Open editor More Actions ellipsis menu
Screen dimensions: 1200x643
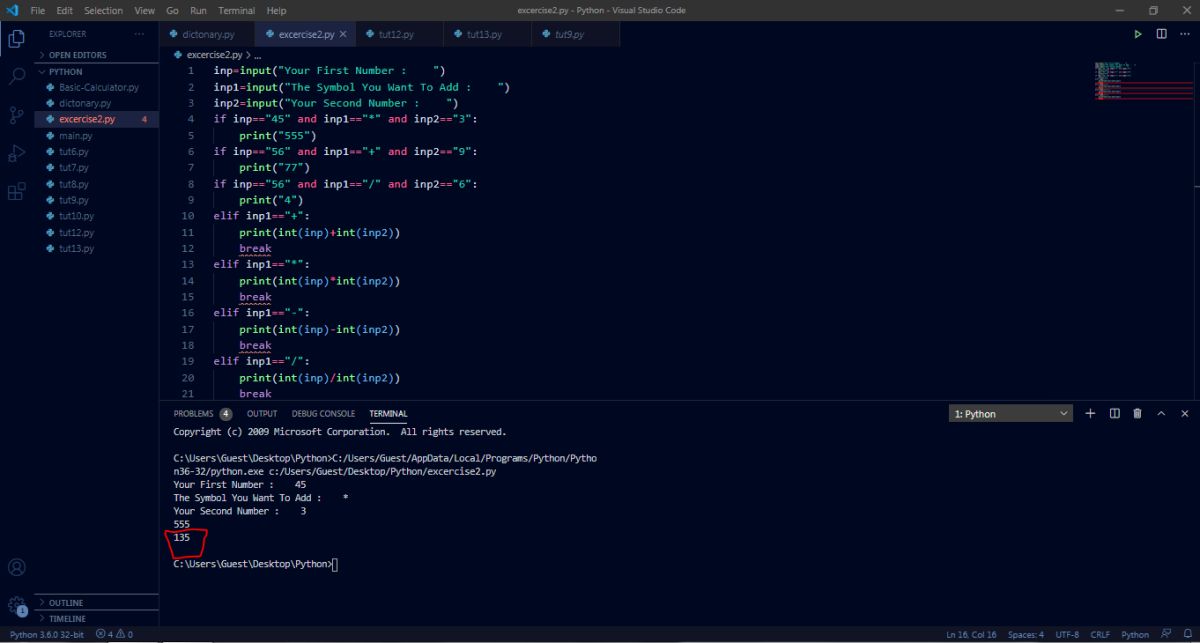1184,34
